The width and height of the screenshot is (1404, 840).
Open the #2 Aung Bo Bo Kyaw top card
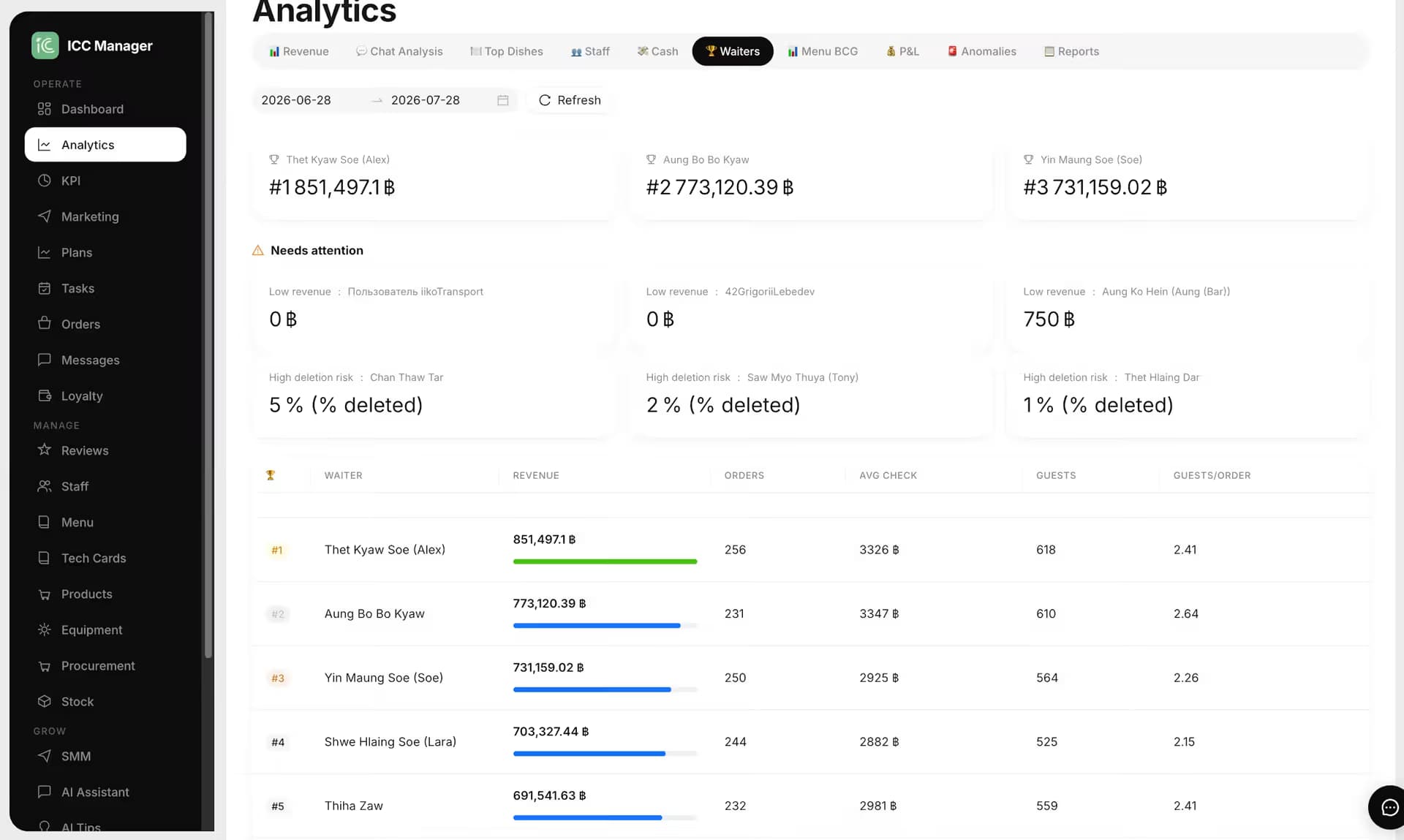click(x=811, y=180)
